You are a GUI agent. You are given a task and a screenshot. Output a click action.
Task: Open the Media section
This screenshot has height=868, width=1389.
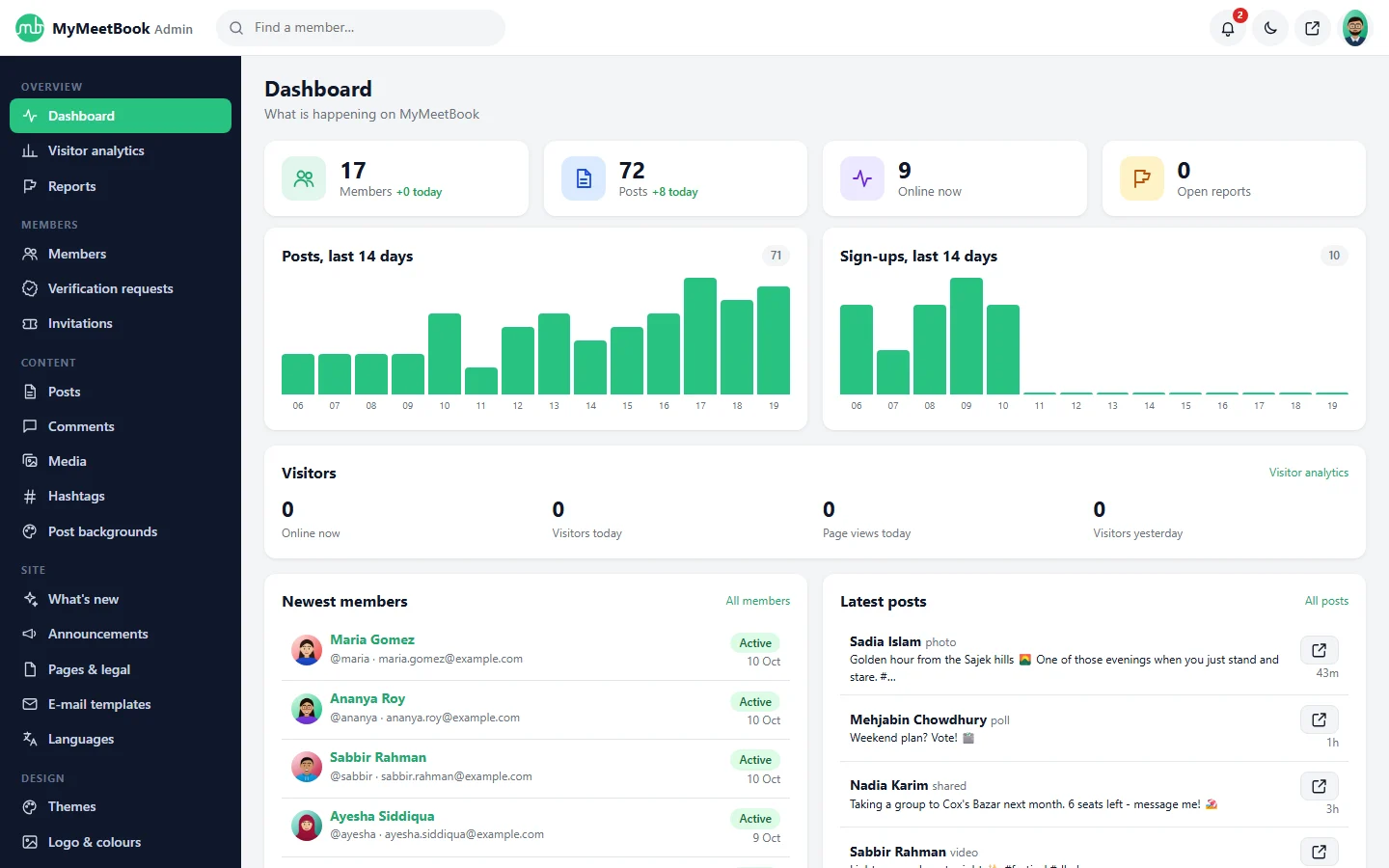tap(121, 461)
